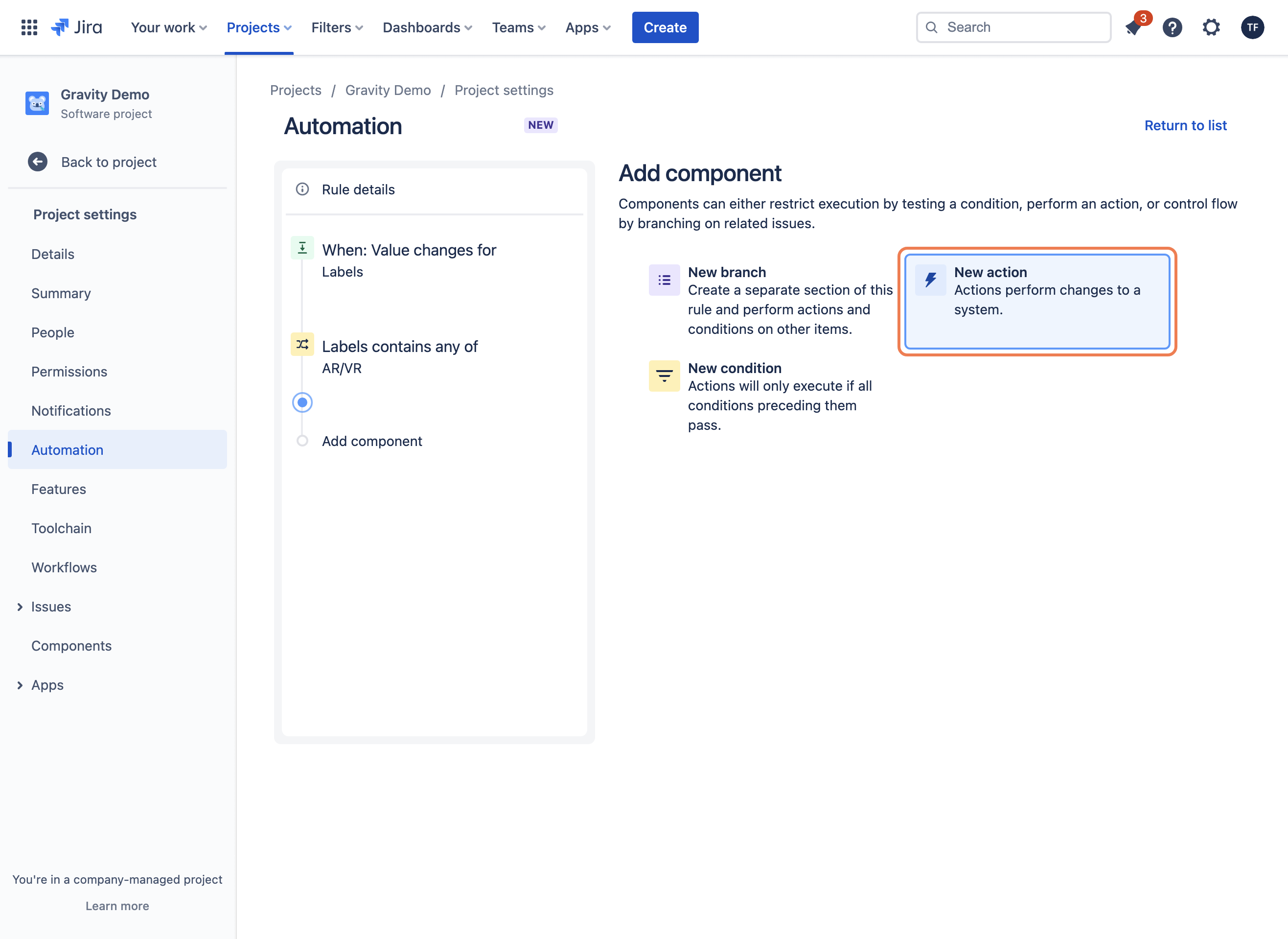Click the Return to list link
Screen dimensions: 1288x939
point(1185,126)
